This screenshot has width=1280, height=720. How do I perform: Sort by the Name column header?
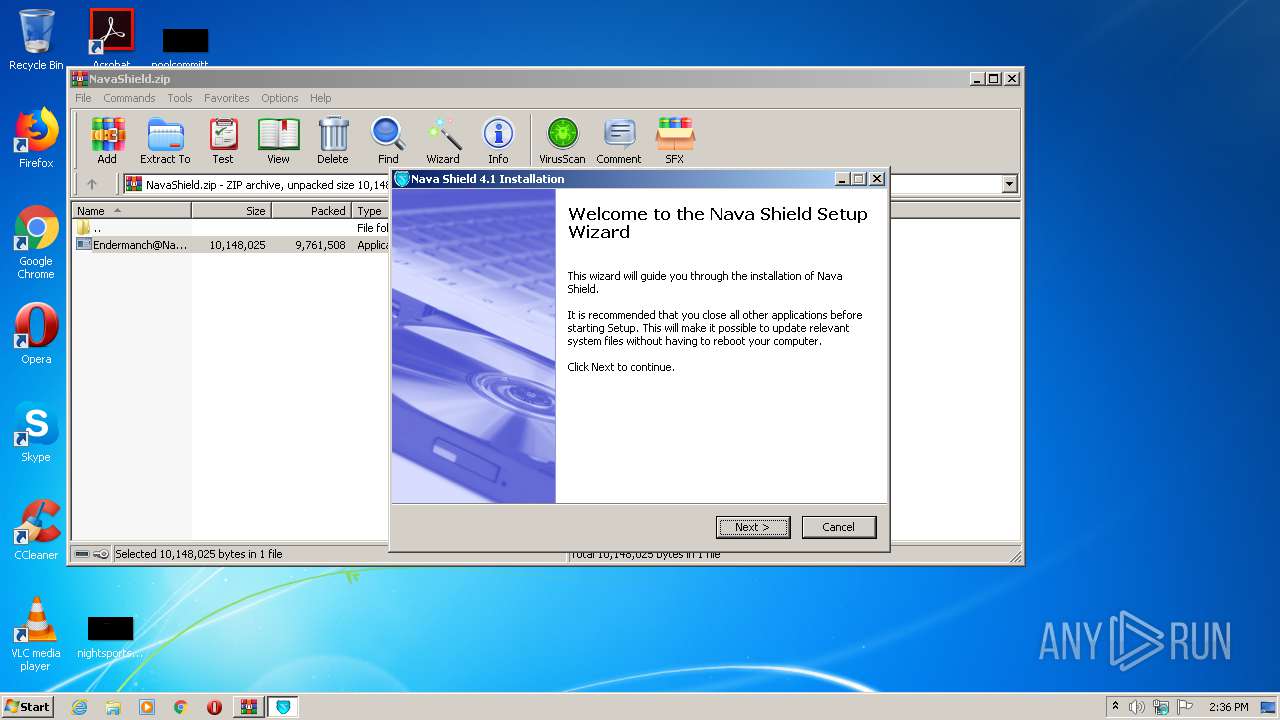[x=131, y=211]
